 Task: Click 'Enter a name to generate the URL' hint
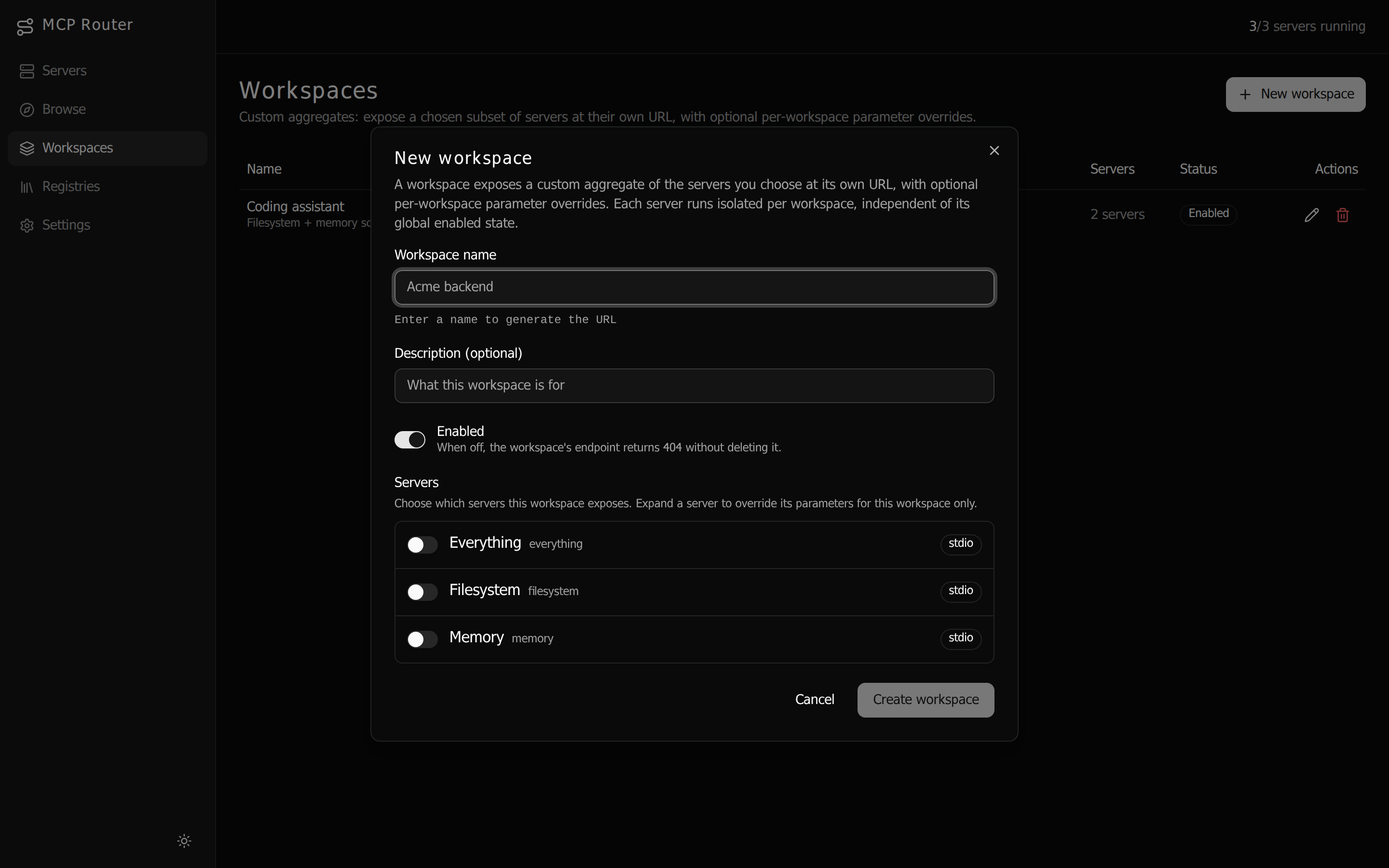[505, 320]
